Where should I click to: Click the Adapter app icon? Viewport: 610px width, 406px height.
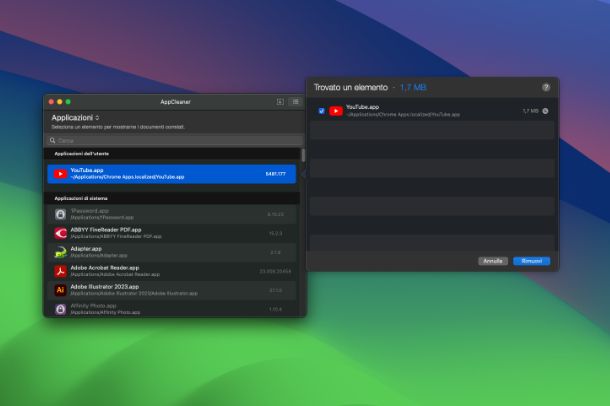click(x=60, y=252)
